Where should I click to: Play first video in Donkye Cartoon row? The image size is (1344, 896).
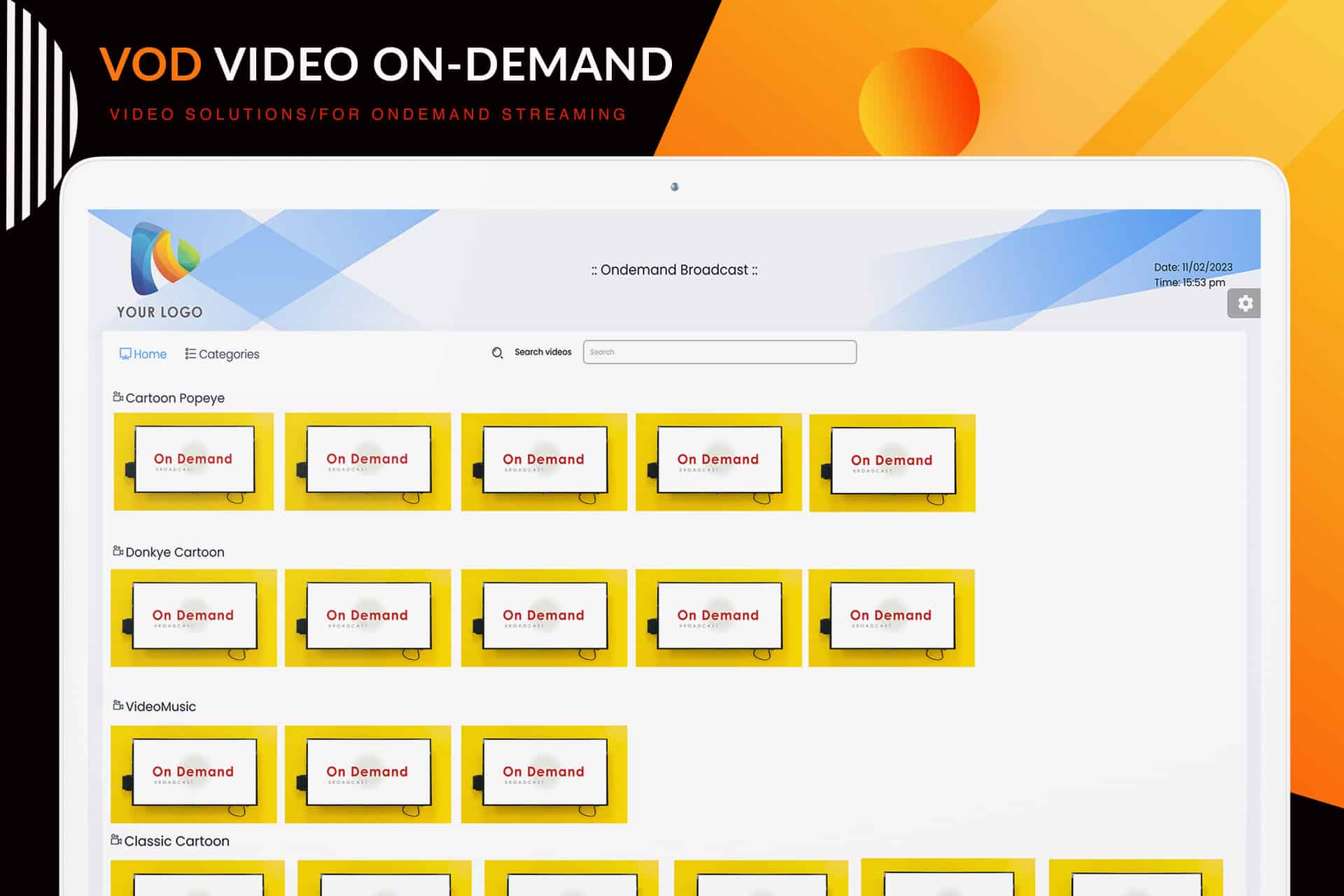(193, 617)
